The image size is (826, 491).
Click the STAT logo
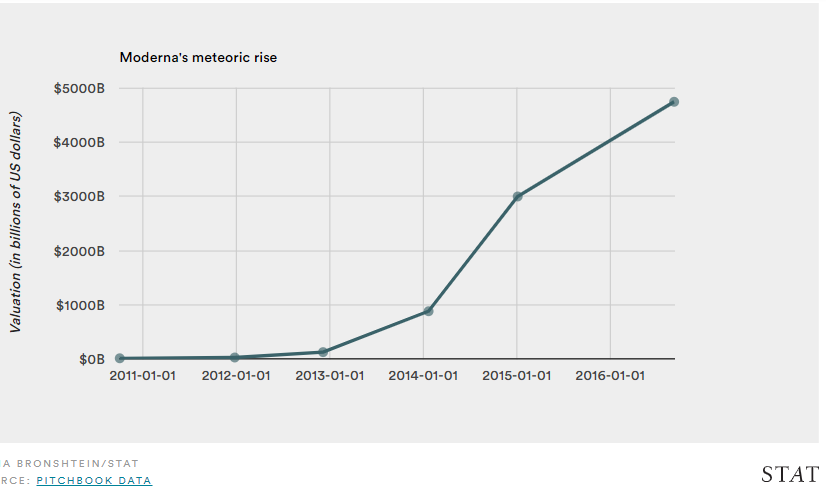click(x=790, y=475)
